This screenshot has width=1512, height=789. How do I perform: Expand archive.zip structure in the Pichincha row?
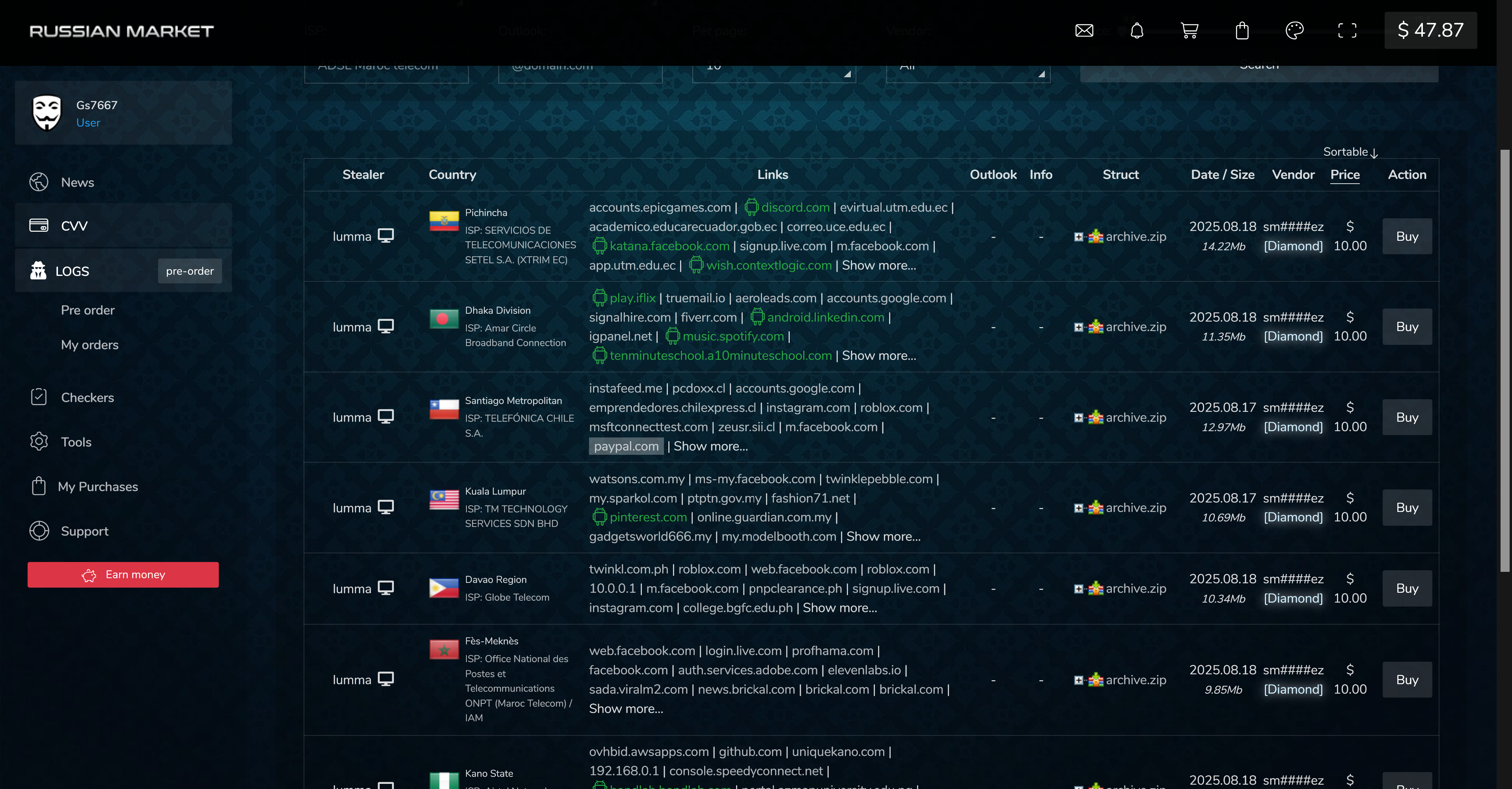click(x=1078, y=236)
